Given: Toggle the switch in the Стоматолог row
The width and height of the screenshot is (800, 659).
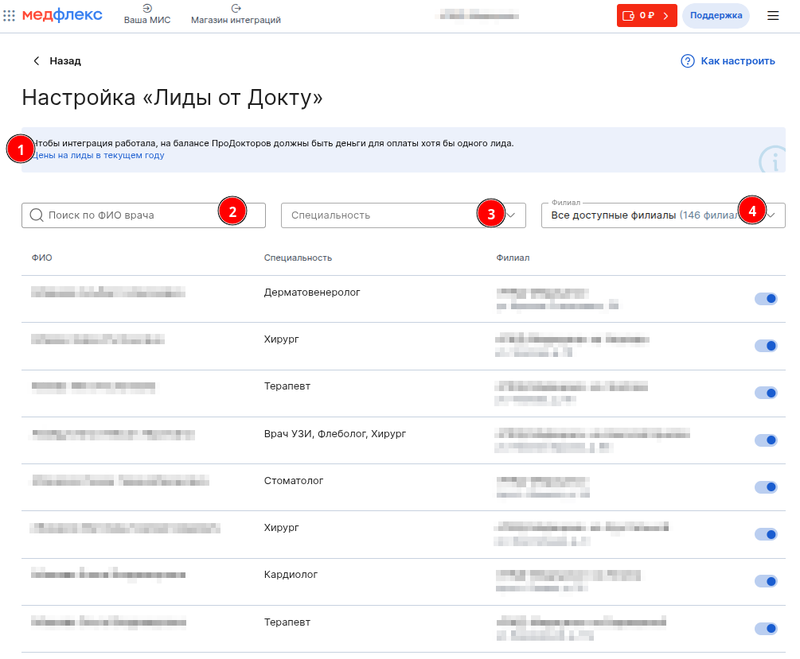Looking at the screenshot, I should coord(766,486).
